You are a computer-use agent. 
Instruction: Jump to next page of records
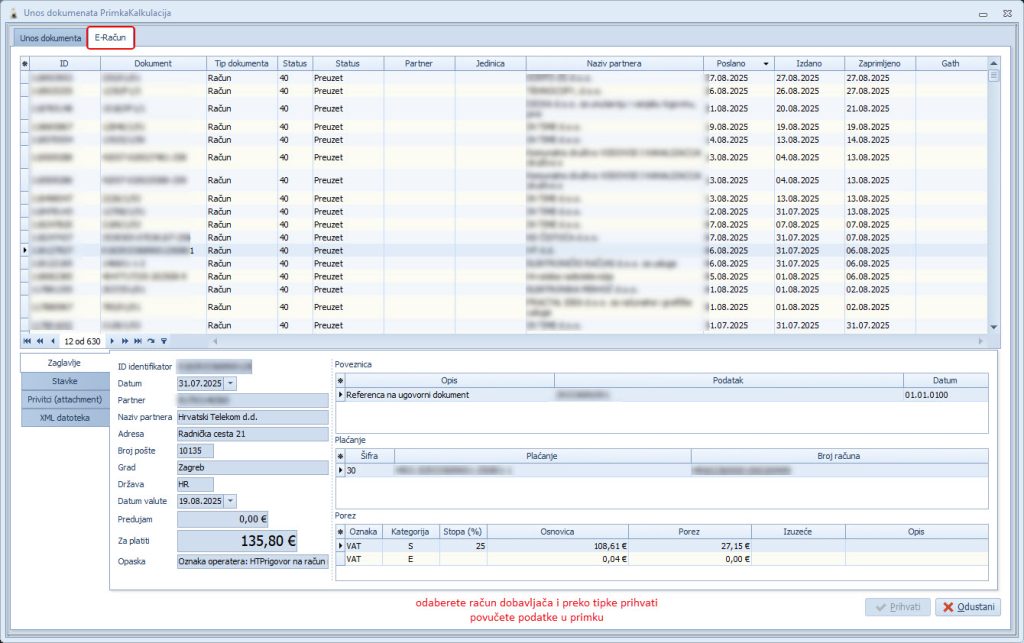pos(125,341)
